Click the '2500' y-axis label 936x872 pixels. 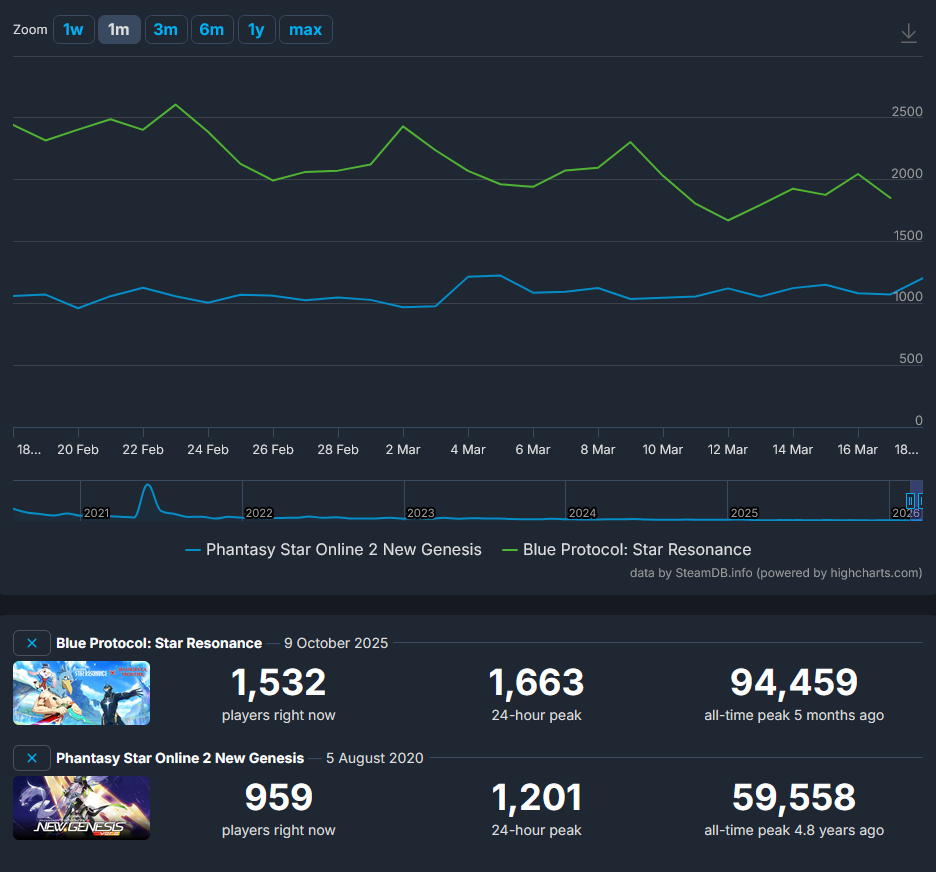pos(907,112)
